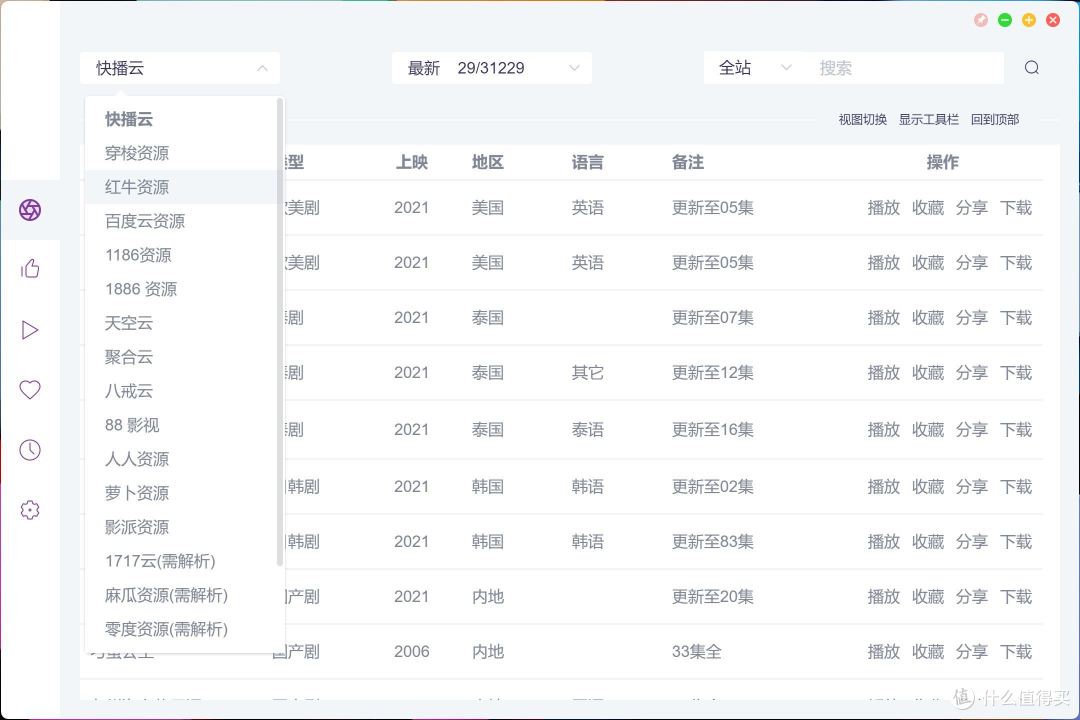Open the film browse sidebar icon

coord(30,209)
